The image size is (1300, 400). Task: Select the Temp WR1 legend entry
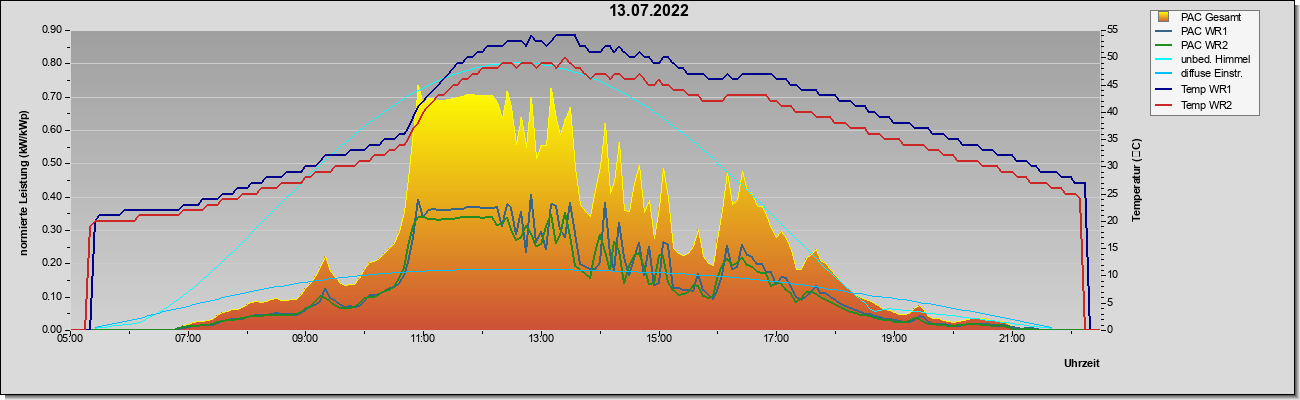coord(1204,90)
